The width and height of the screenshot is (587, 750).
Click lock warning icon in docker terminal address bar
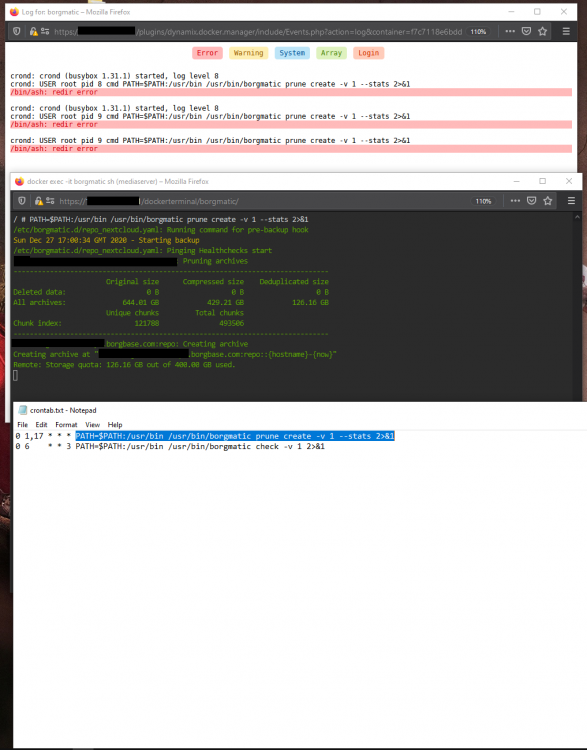[x=39, y=201]
